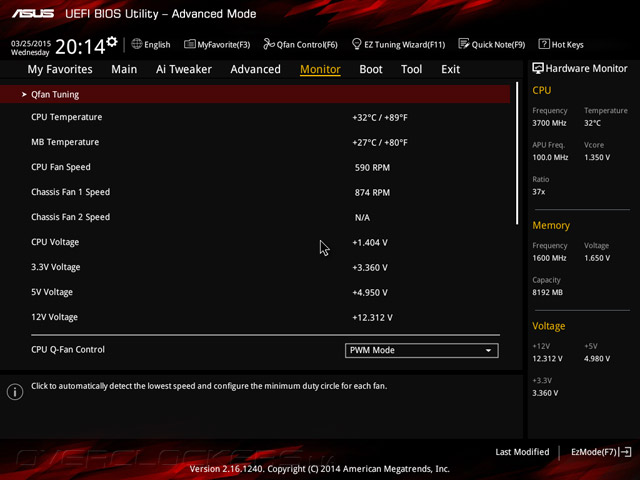The height and width of the screenshot is (480, 640).
Task: Click the 20:14 clock time
Action: 80,47
